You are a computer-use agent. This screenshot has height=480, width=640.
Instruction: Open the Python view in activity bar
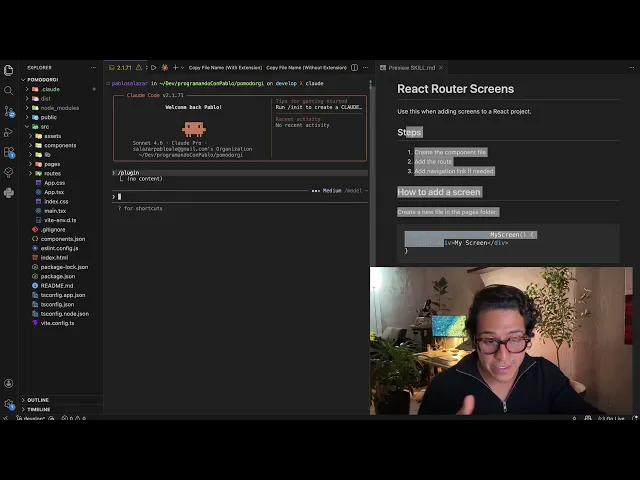[x=9, y=192]
